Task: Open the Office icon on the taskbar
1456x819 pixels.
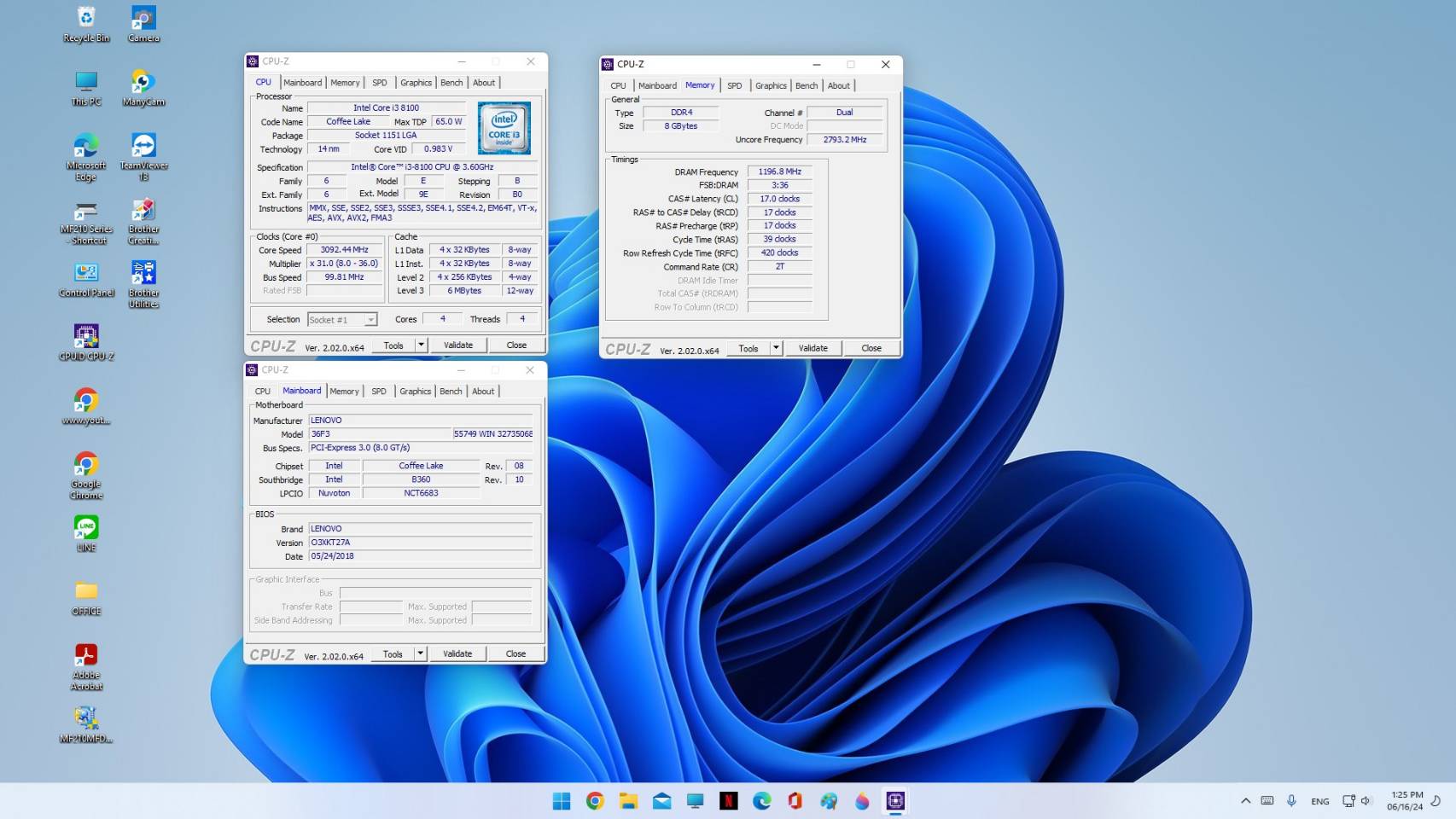Action: click(795, 801)
